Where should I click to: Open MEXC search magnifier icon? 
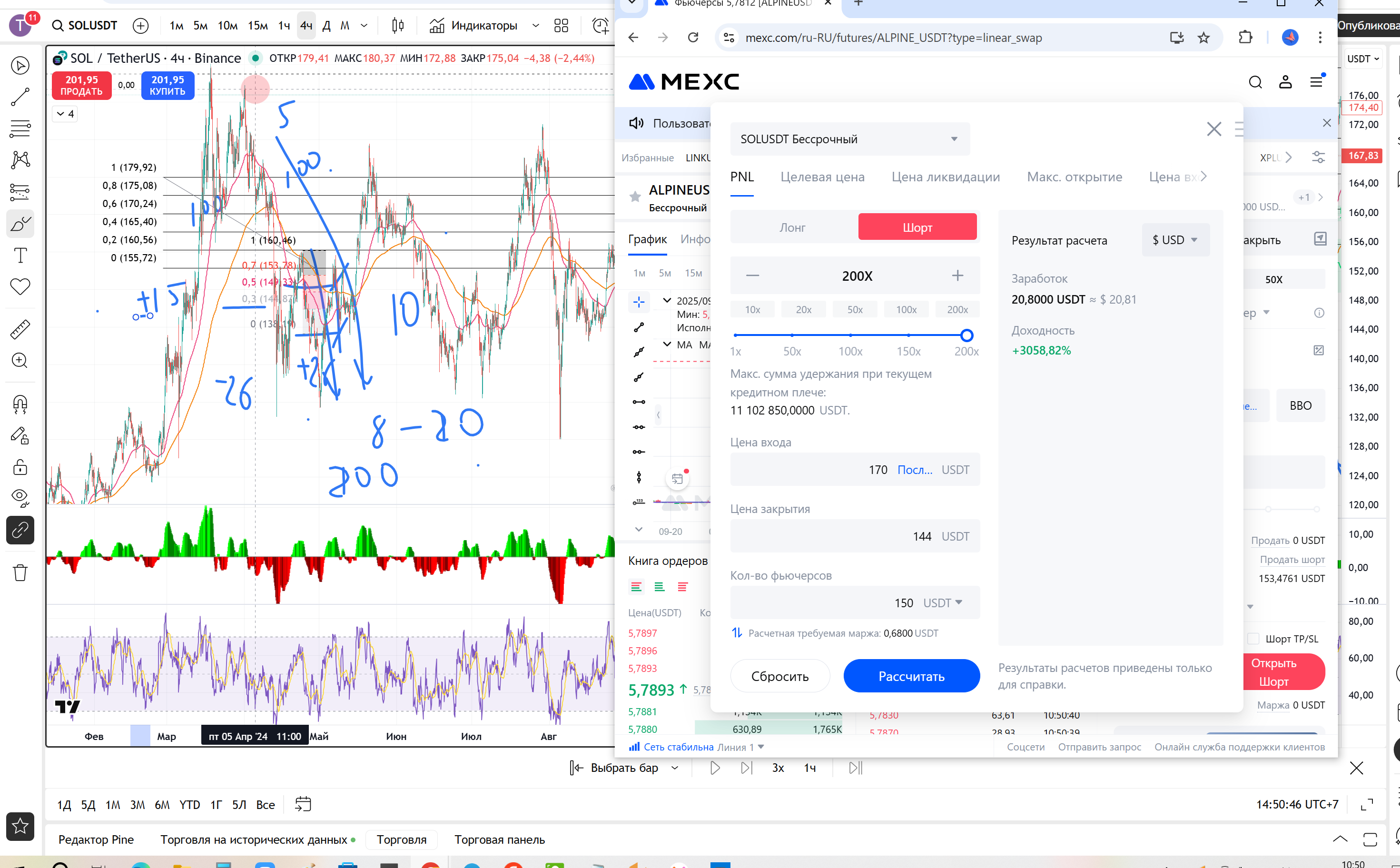1255,83
